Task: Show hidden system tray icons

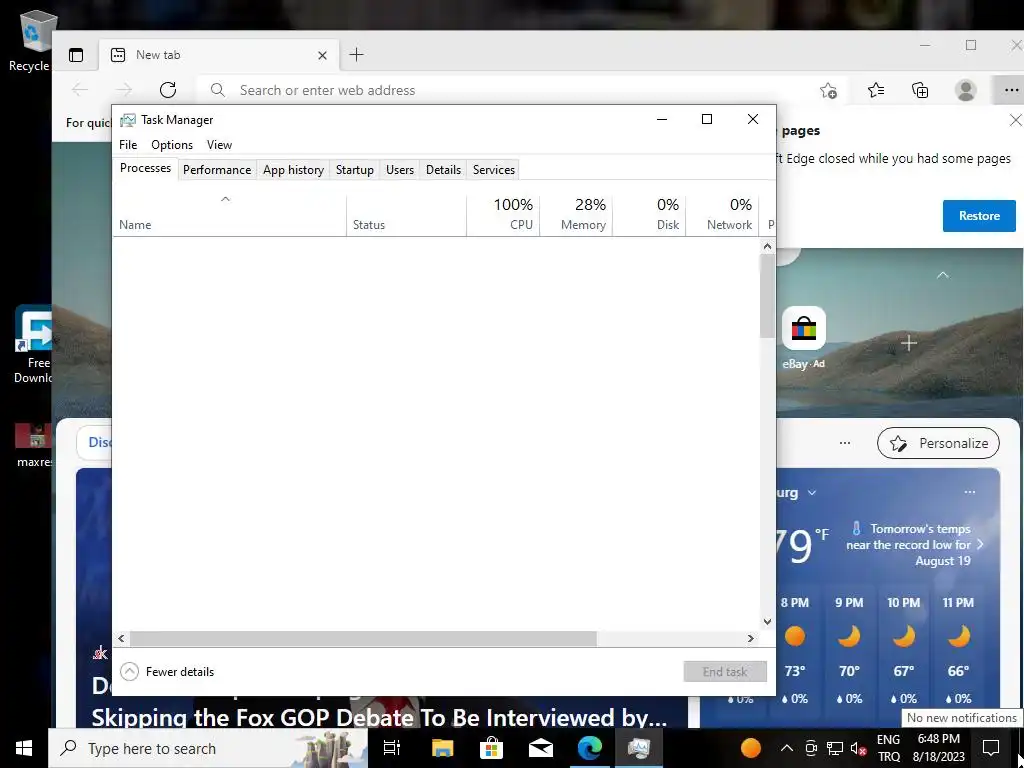Action: point(786,748)
